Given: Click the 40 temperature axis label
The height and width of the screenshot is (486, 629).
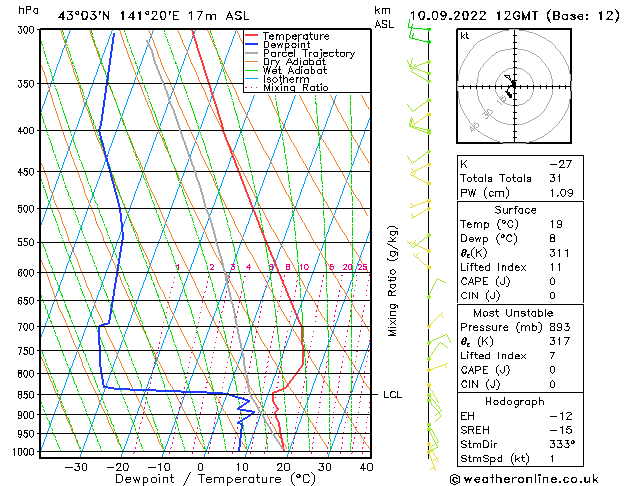Looking at the screenshot, I should click(x=366, y=467).
